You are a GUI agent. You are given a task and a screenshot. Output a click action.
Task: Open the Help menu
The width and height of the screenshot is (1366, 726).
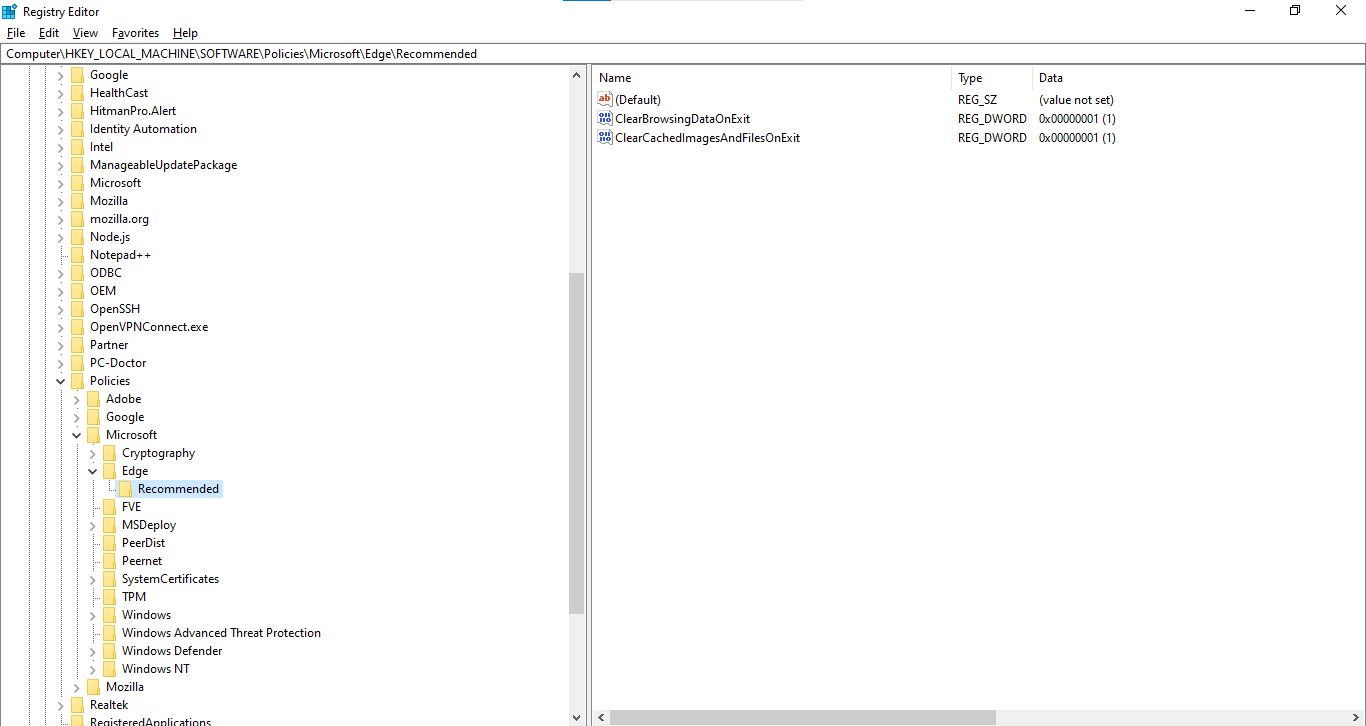185,33
